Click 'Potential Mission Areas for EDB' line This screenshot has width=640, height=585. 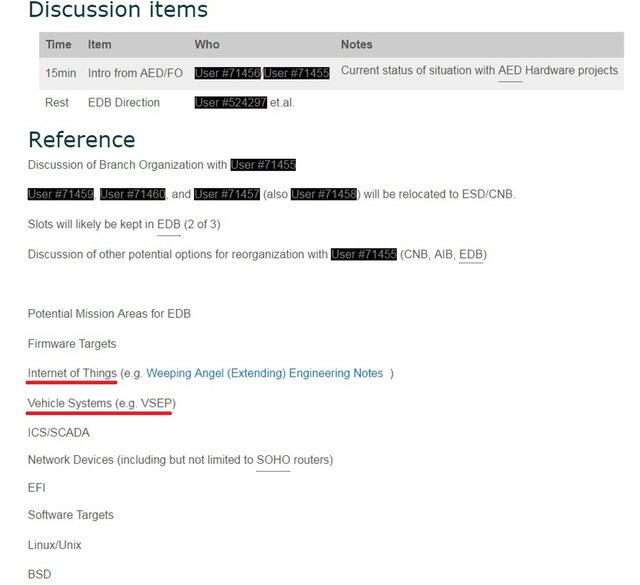tap(109, 314)
